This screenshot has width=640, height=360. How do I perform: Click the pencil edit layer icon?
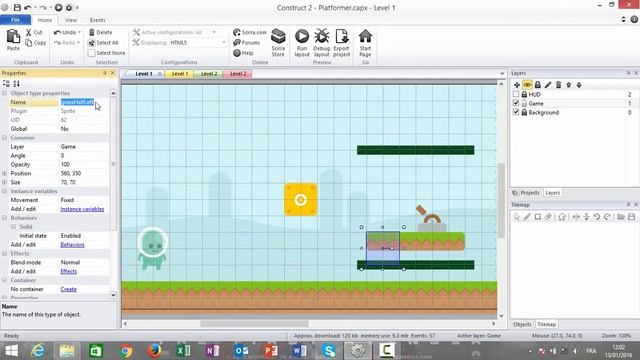[548, 85]
